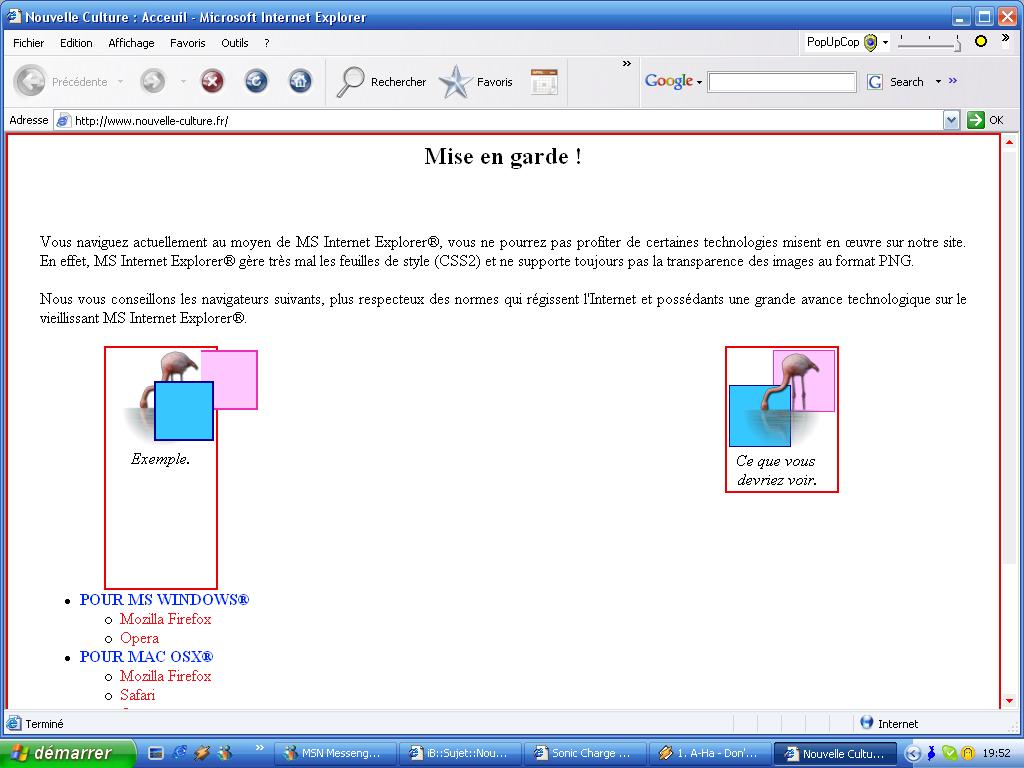Launch Internet Explorer from quick launch
Viewport: 1024px width, 768px height.
click(x=179, y=753)
